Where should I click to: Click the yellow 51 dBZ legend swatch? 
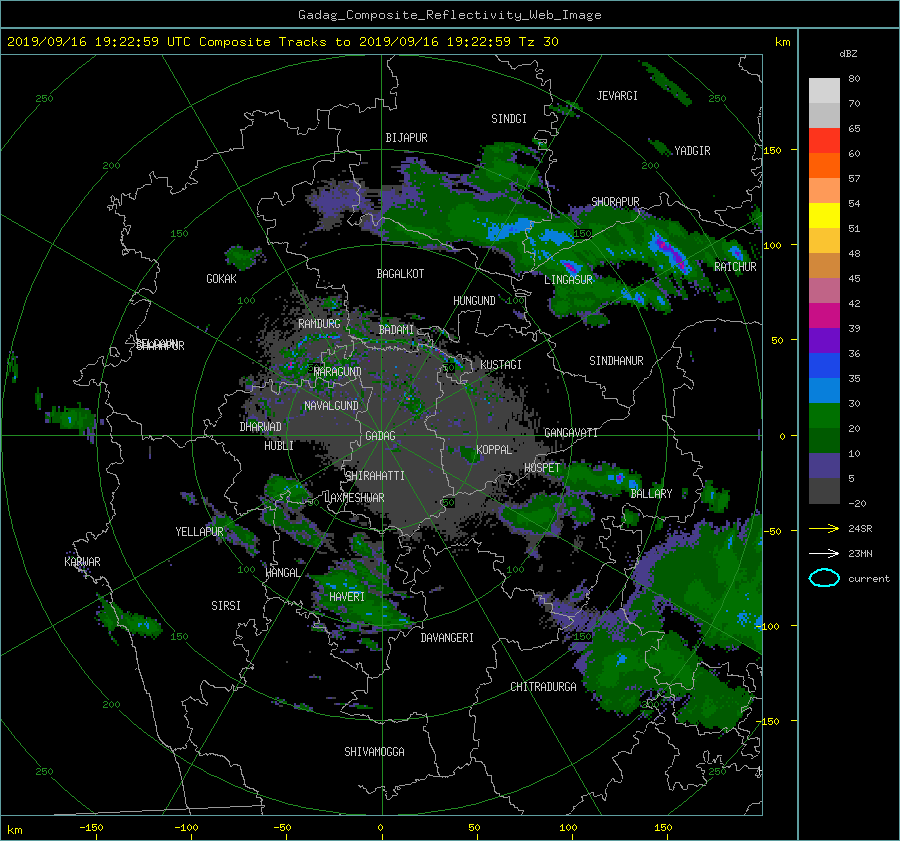[824, 216]
